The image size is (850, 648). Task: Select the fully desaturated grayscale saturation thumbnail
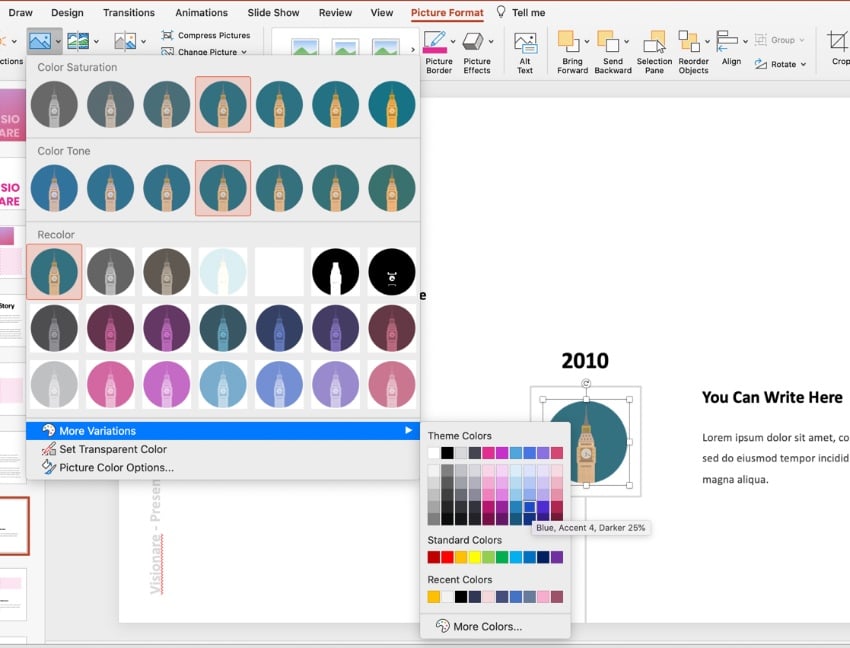pos(54,104)
